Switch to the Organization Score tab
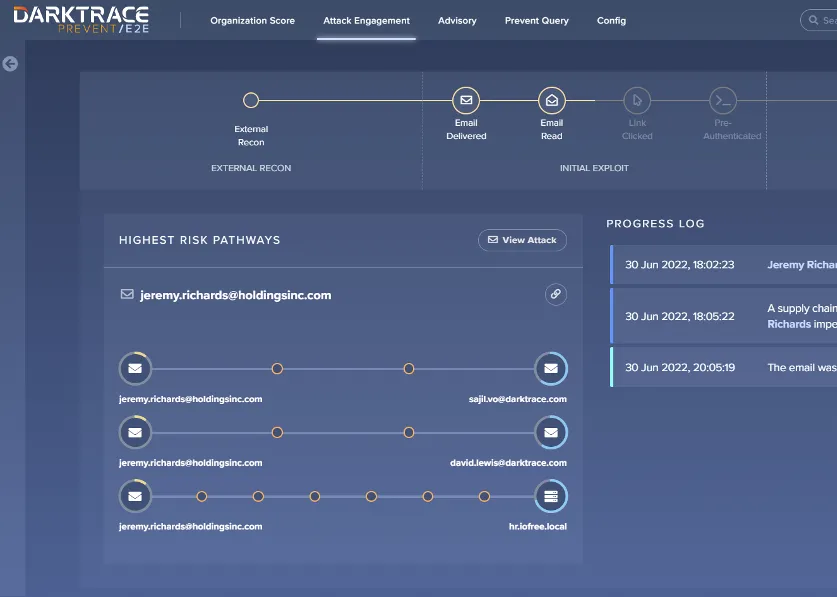The width and height of the screenshot is (837, 597). coord(251,19)
